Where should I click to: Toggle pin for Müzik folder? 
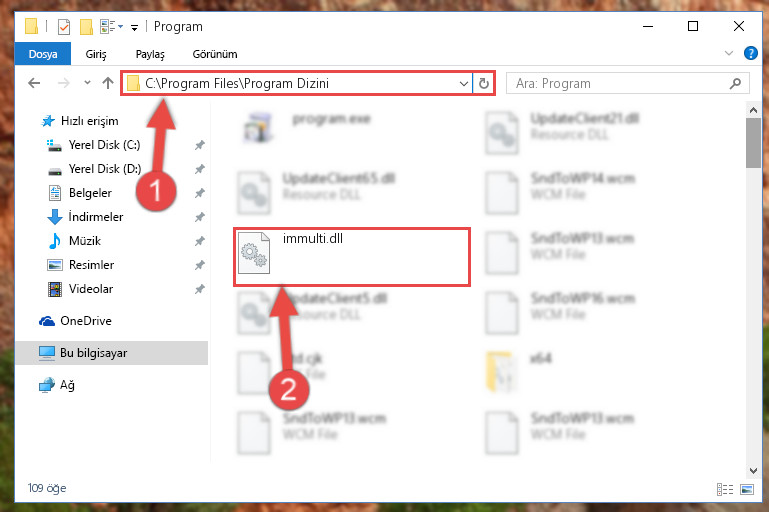[199, 241]
